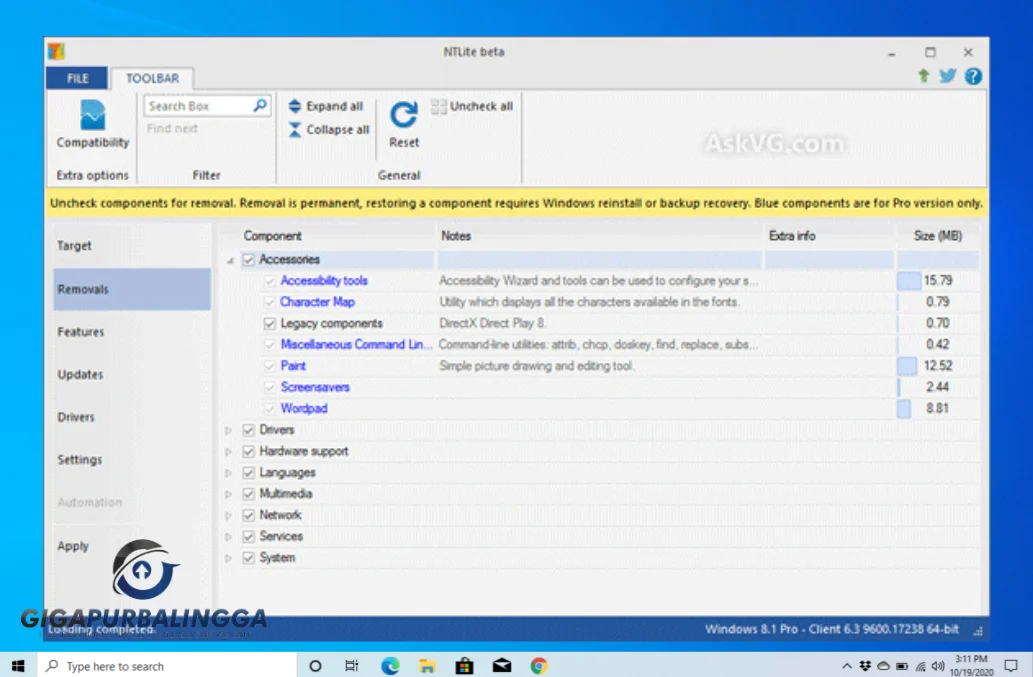1033x677 pixels.
Task: Open Task View on the taskbar
Action: (x=352, y=666)
